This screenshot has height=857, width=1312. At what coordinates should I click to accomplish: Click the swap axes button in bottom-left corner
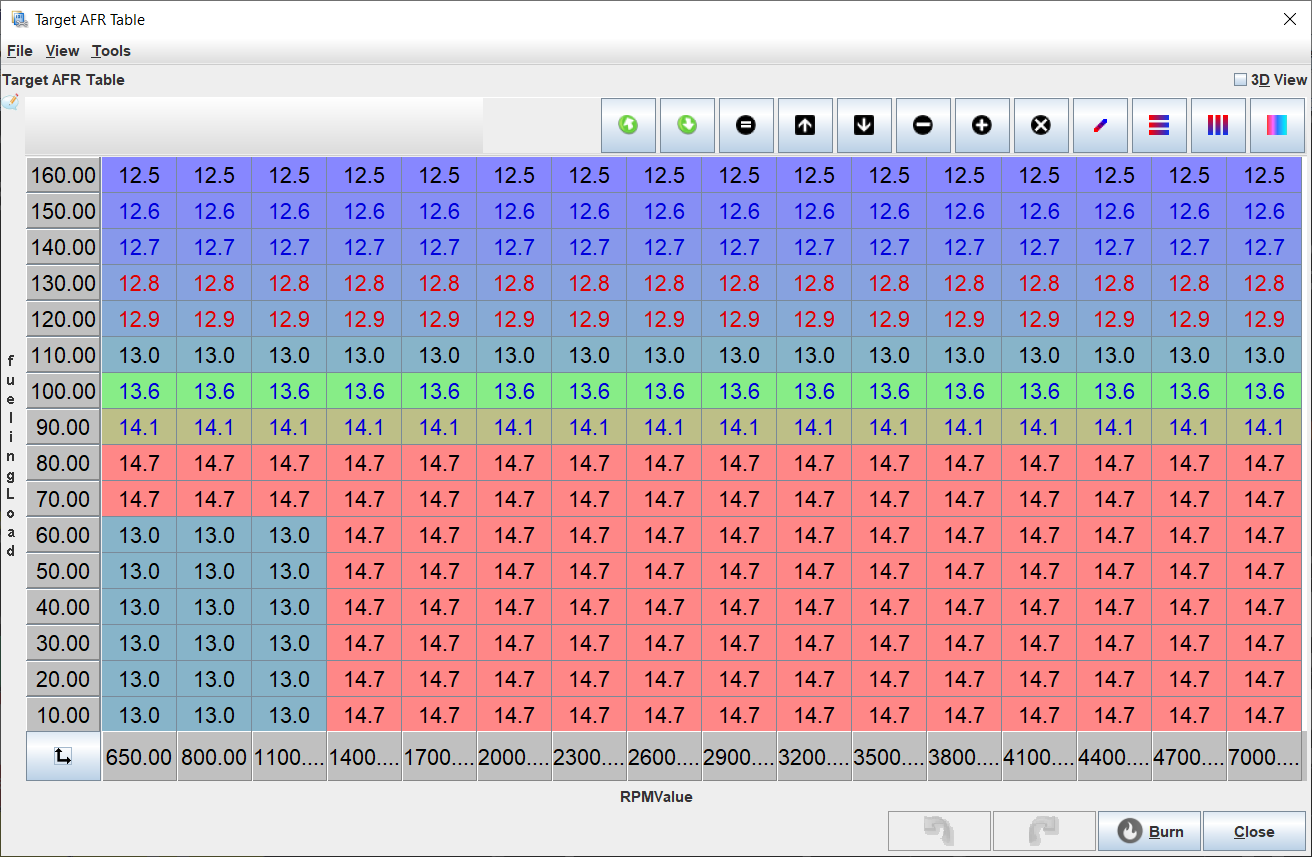click(x=63, y=757)
